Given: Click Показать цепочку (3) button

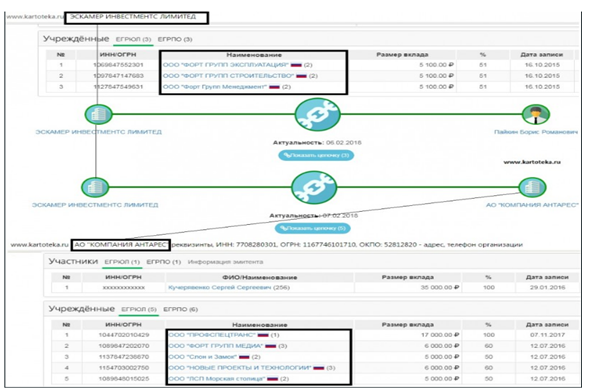Looking at the screenshot, I should point(316,155).
